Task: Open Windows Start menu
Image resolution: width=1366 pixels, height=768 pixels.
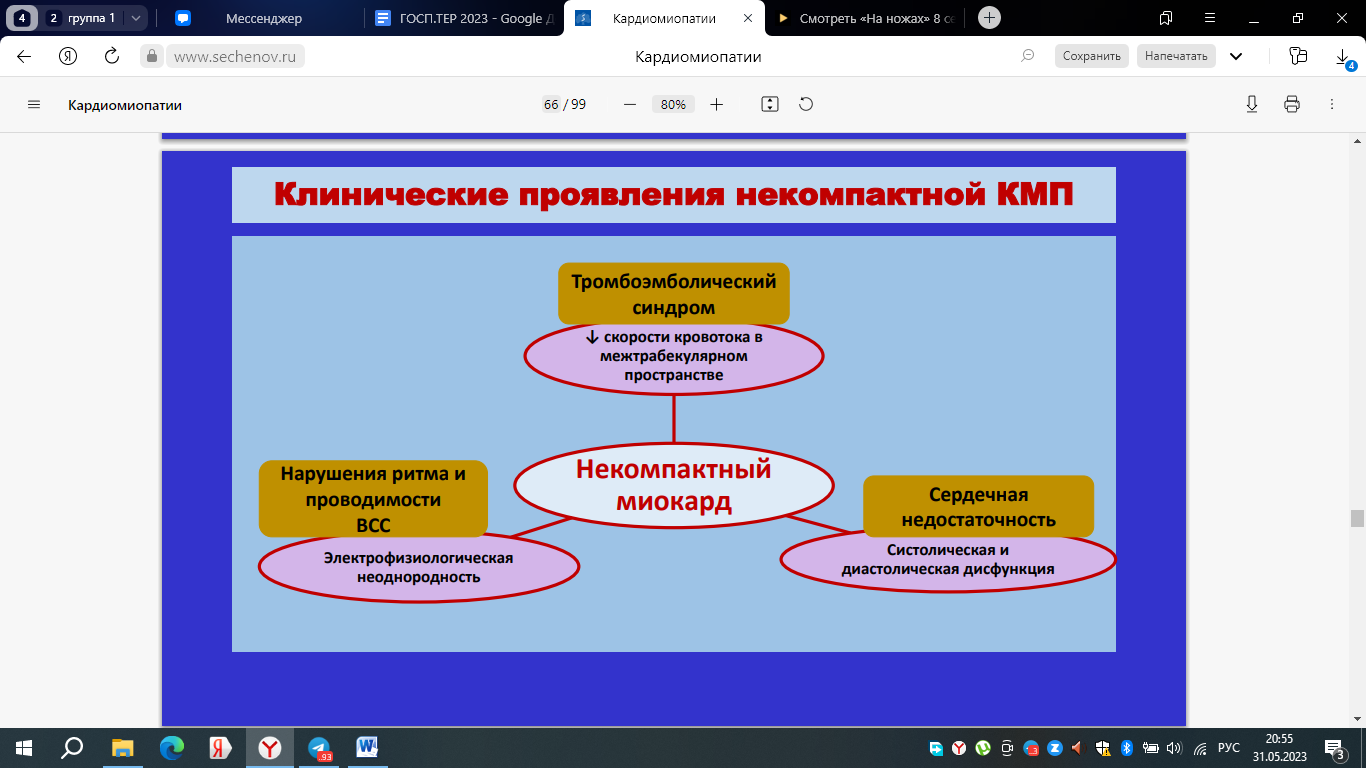Action: click(23, 747)
